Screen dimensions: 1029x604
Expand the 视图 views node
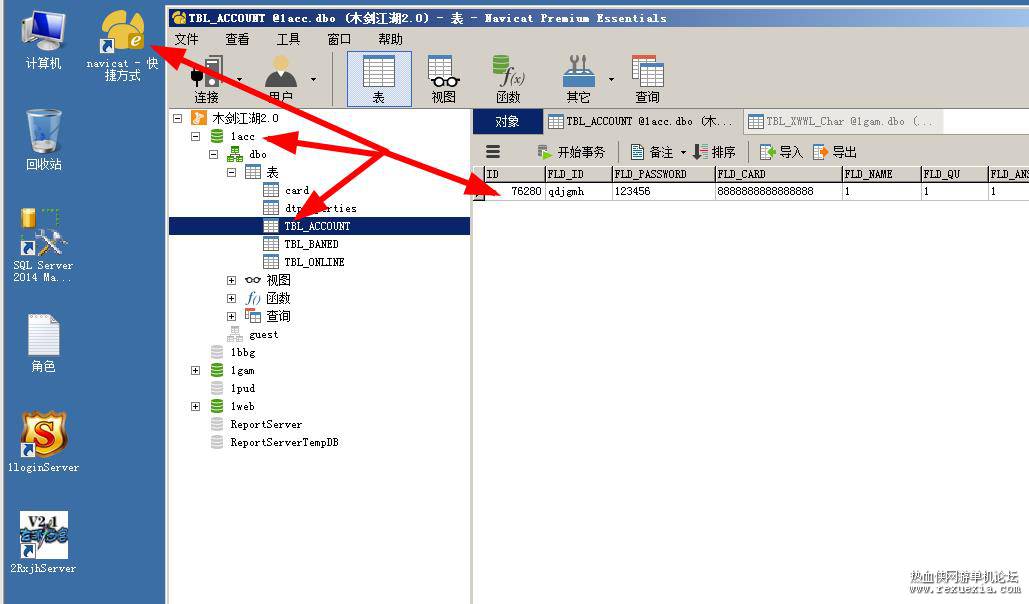pyautogui.click(x=232, y=280)
